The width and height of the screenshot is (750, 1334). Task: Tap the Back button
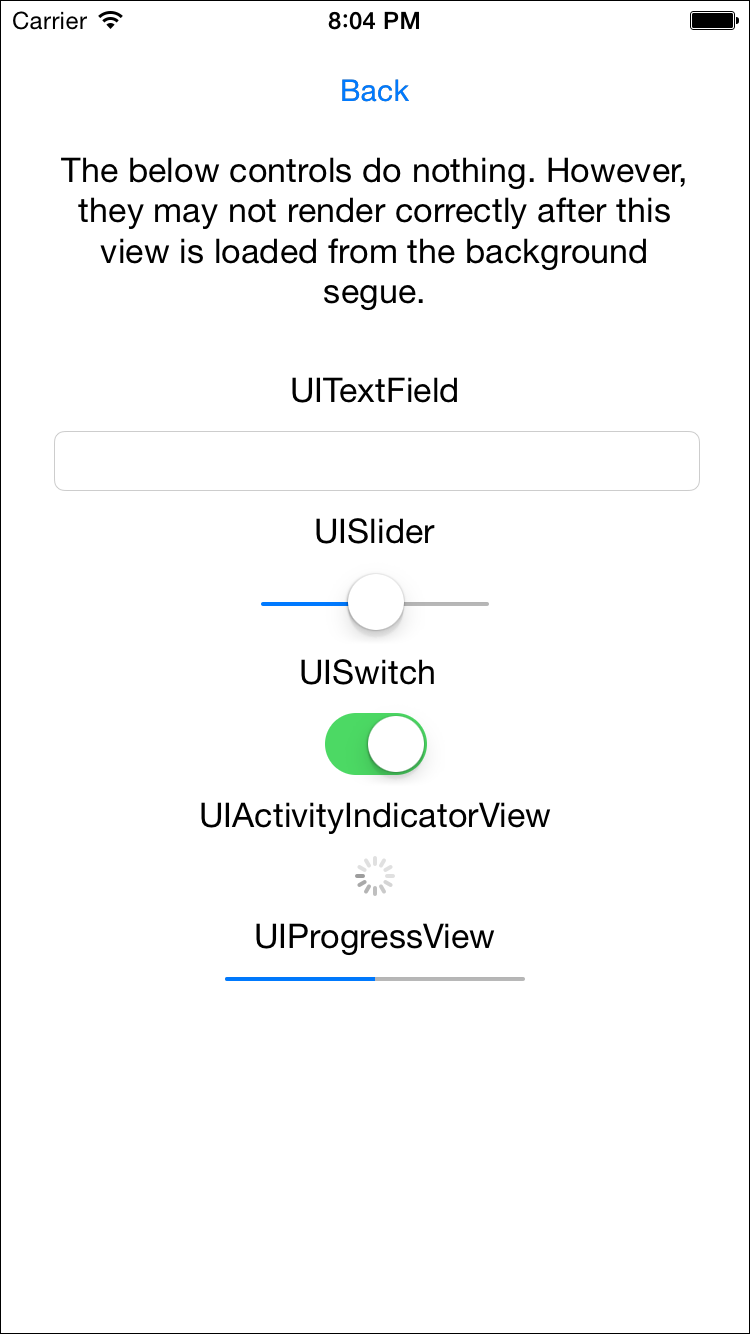[x=375, y=91]
